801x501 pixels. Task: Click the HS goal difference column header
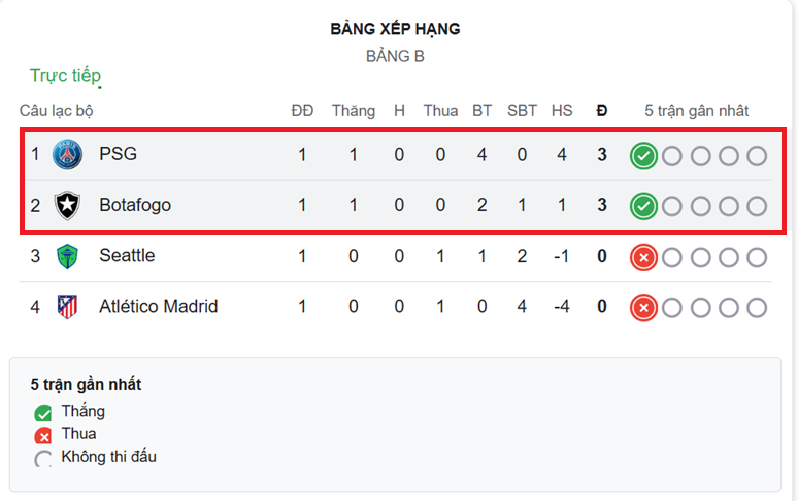[562, 111]
